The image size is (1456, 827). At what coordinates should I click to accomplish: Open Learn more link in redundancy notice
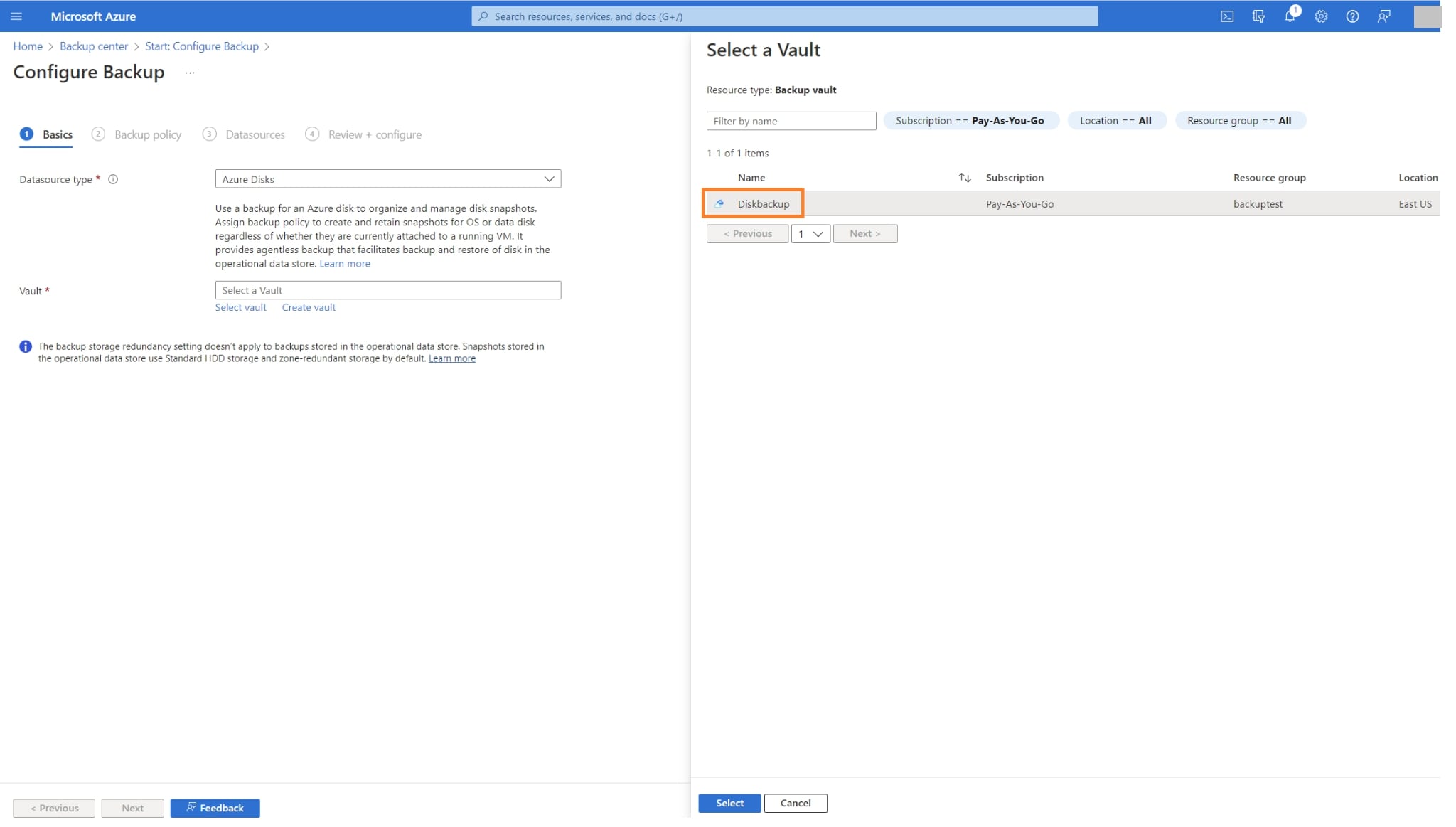click(x=452, y=359)
